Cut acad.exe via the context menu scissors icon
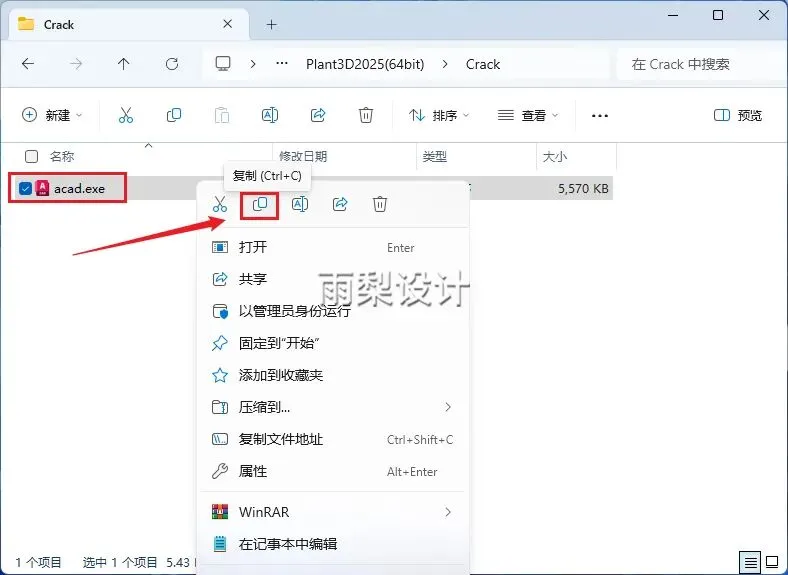The width and height of the screenshot is (788, 575). coord(220,204)
